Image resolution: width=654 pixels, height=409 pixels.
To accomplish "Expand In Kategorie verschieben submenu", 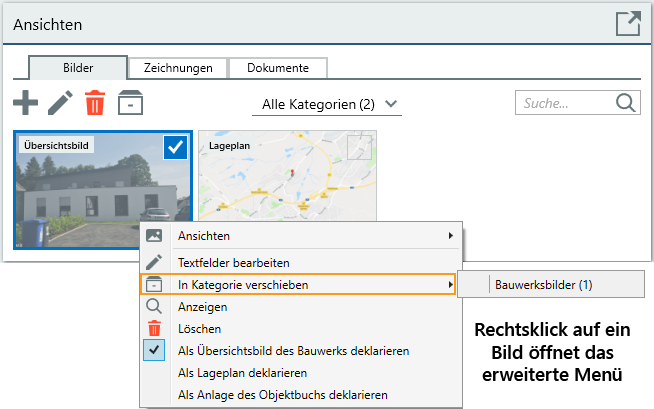I will (300, 285).
